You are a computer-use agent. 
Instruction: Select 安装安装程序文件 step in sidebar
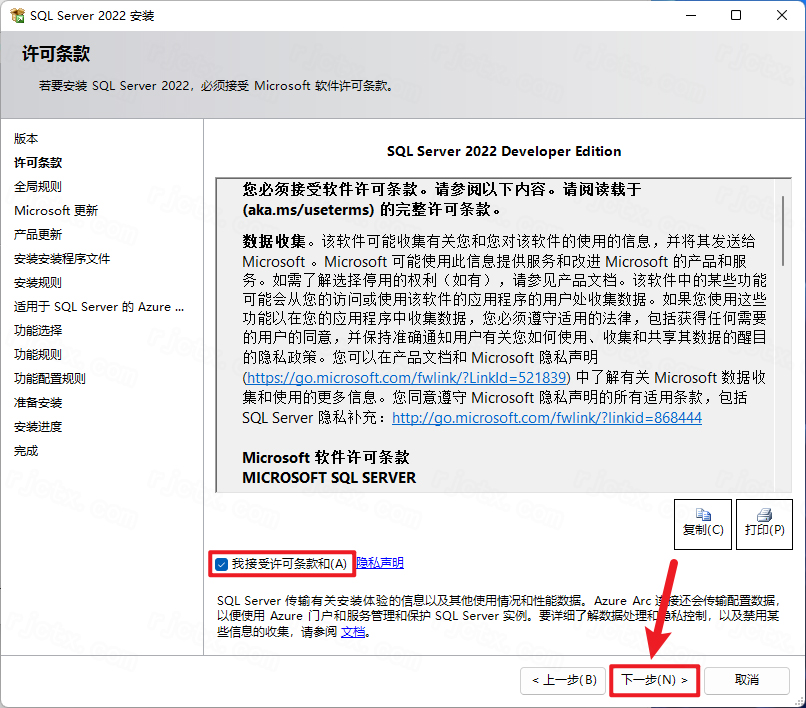pos(62,258)
